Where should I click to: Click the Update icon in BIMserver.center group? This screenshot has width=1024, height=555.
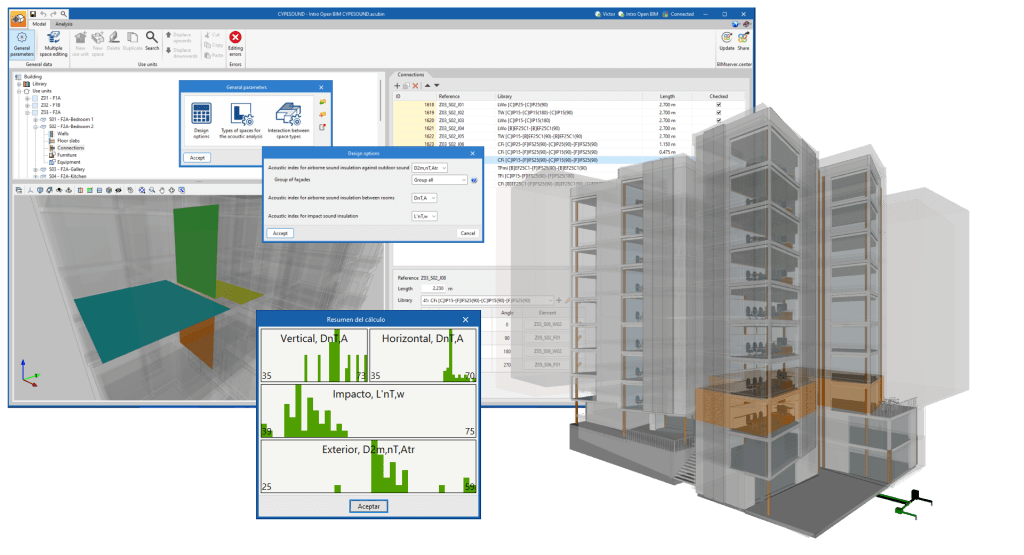pos(726,41)
